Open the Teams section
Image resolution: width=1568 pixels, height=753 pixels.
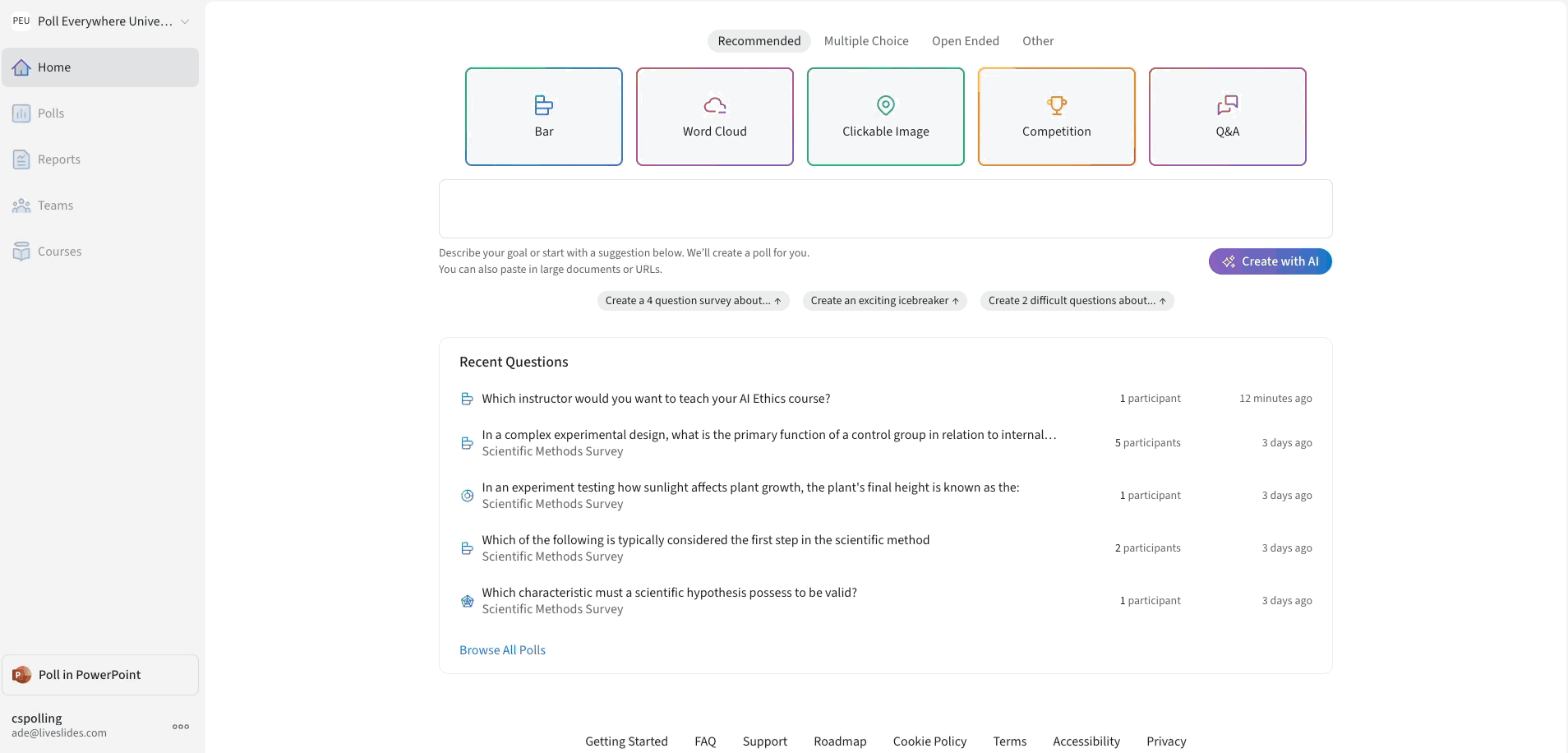(100, 206)
